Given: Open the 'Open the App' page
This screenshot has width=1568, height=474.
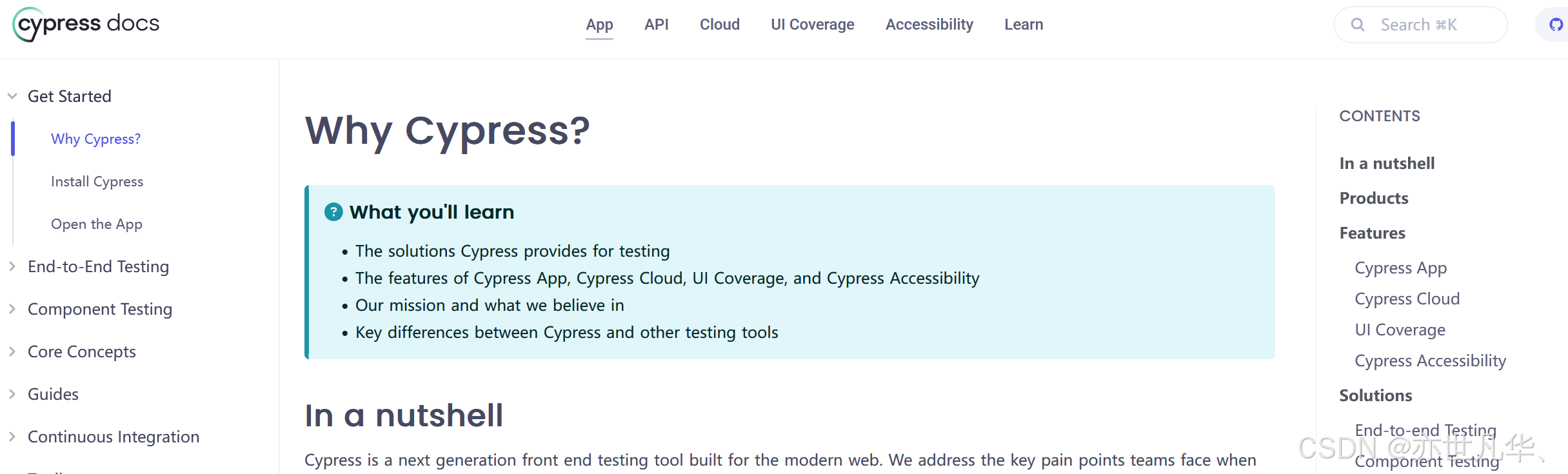Looking at the screenshot, I should (x=97, y=224).
